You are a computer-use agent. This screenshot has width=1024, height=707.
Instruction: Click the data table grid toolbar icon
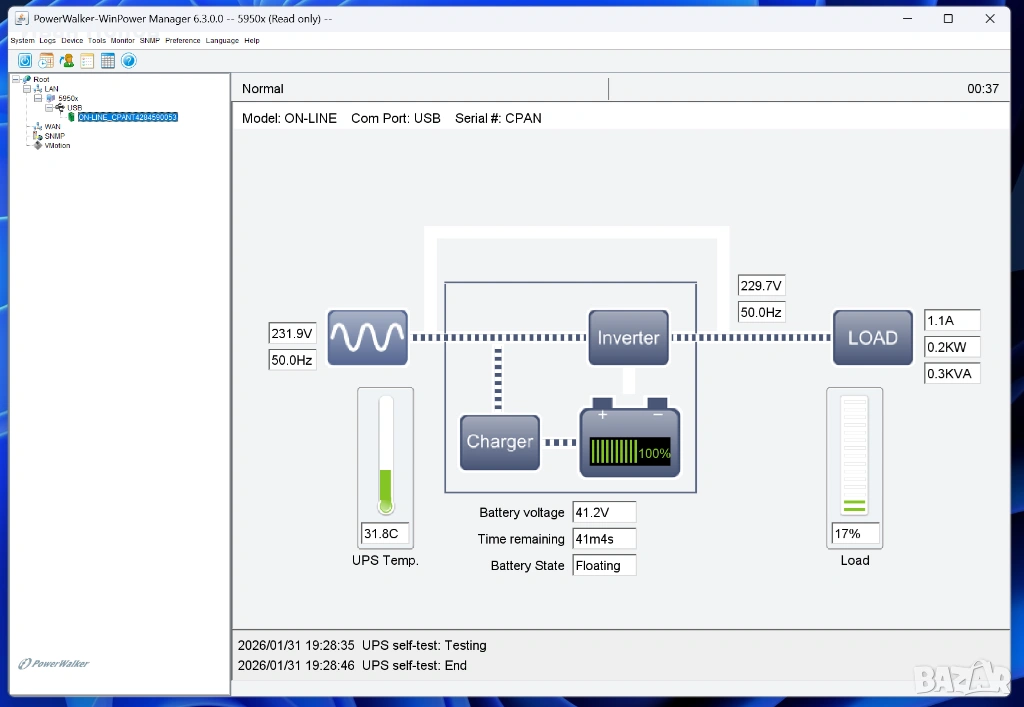(x=108, y=61)
